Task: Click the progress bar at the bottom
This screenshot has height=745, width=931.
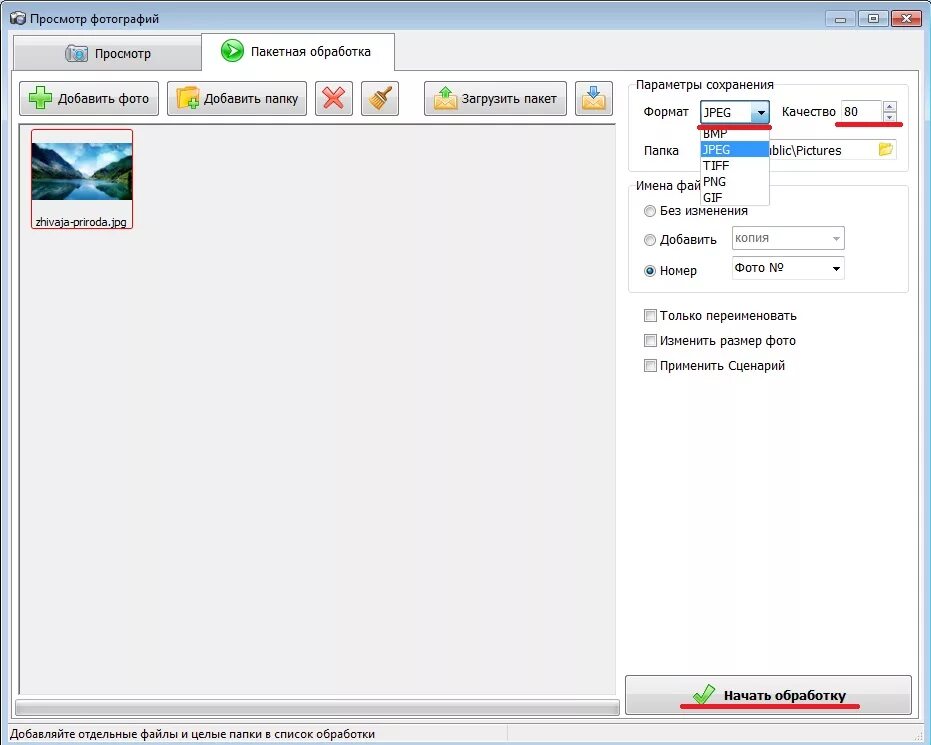Action: [x=317, y=707]
